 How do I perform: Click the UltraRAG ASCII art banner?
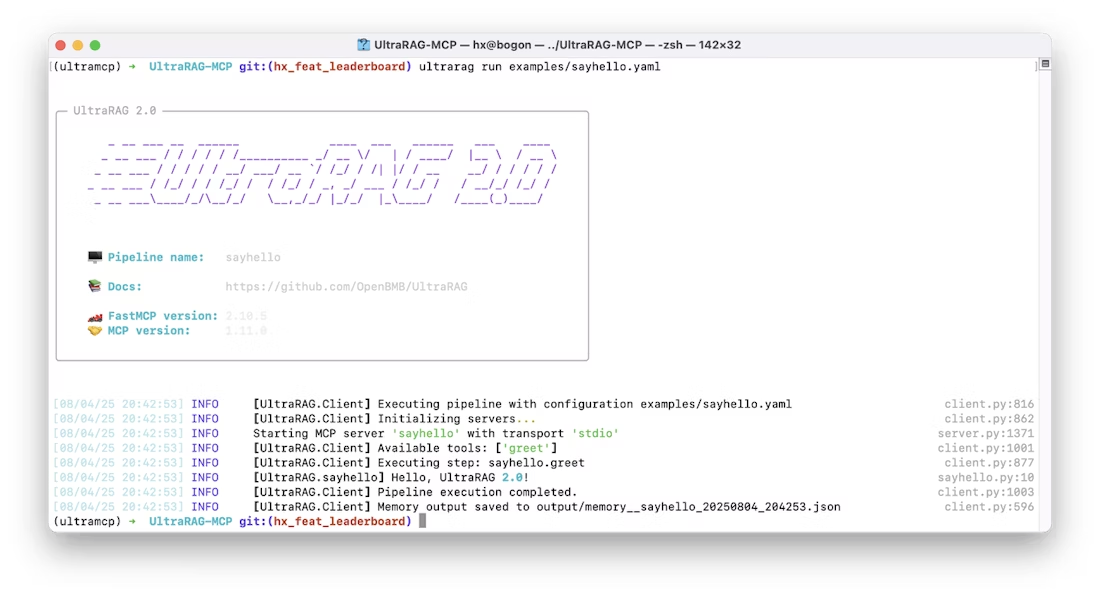322,174
